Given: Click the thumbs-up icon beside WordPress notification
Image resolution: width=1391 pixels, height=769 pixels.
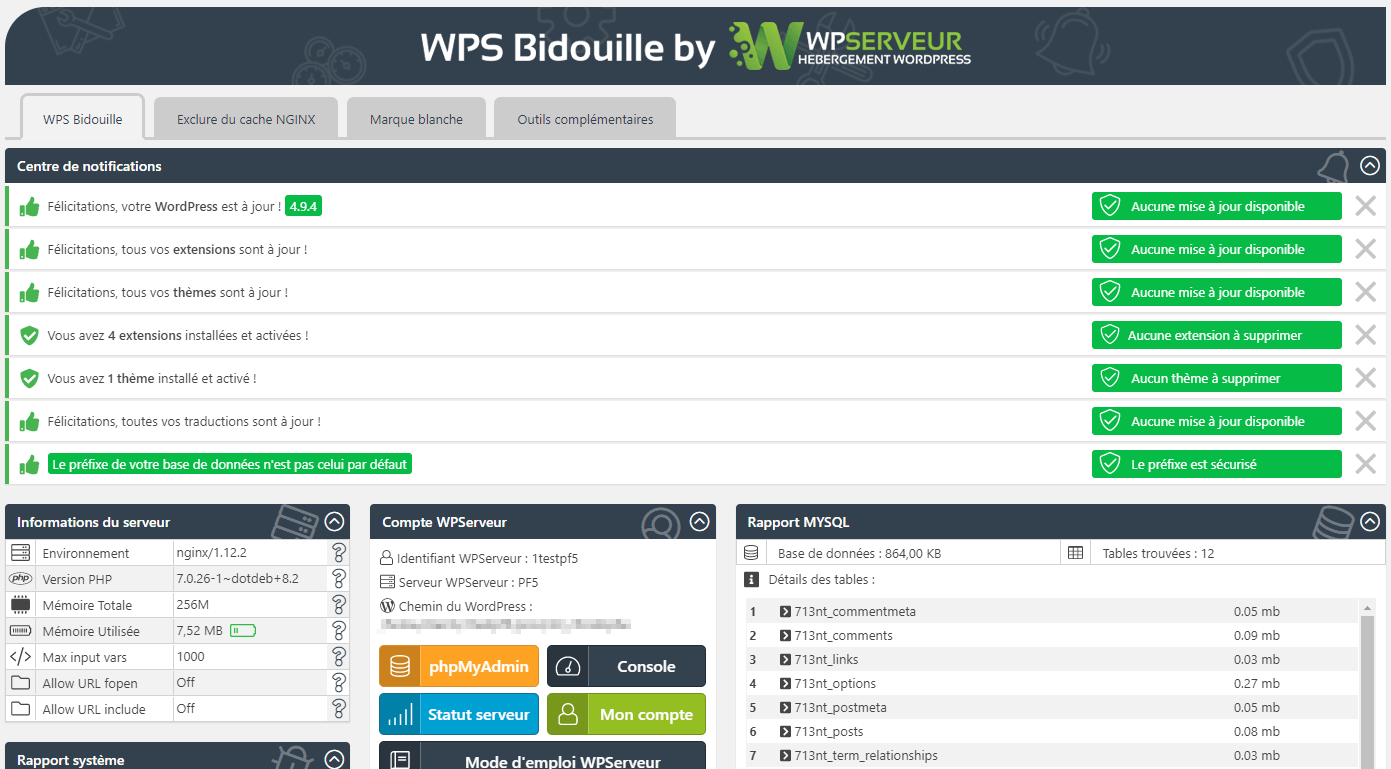Looking at the screenshot, I should click(x=30, y=207).
